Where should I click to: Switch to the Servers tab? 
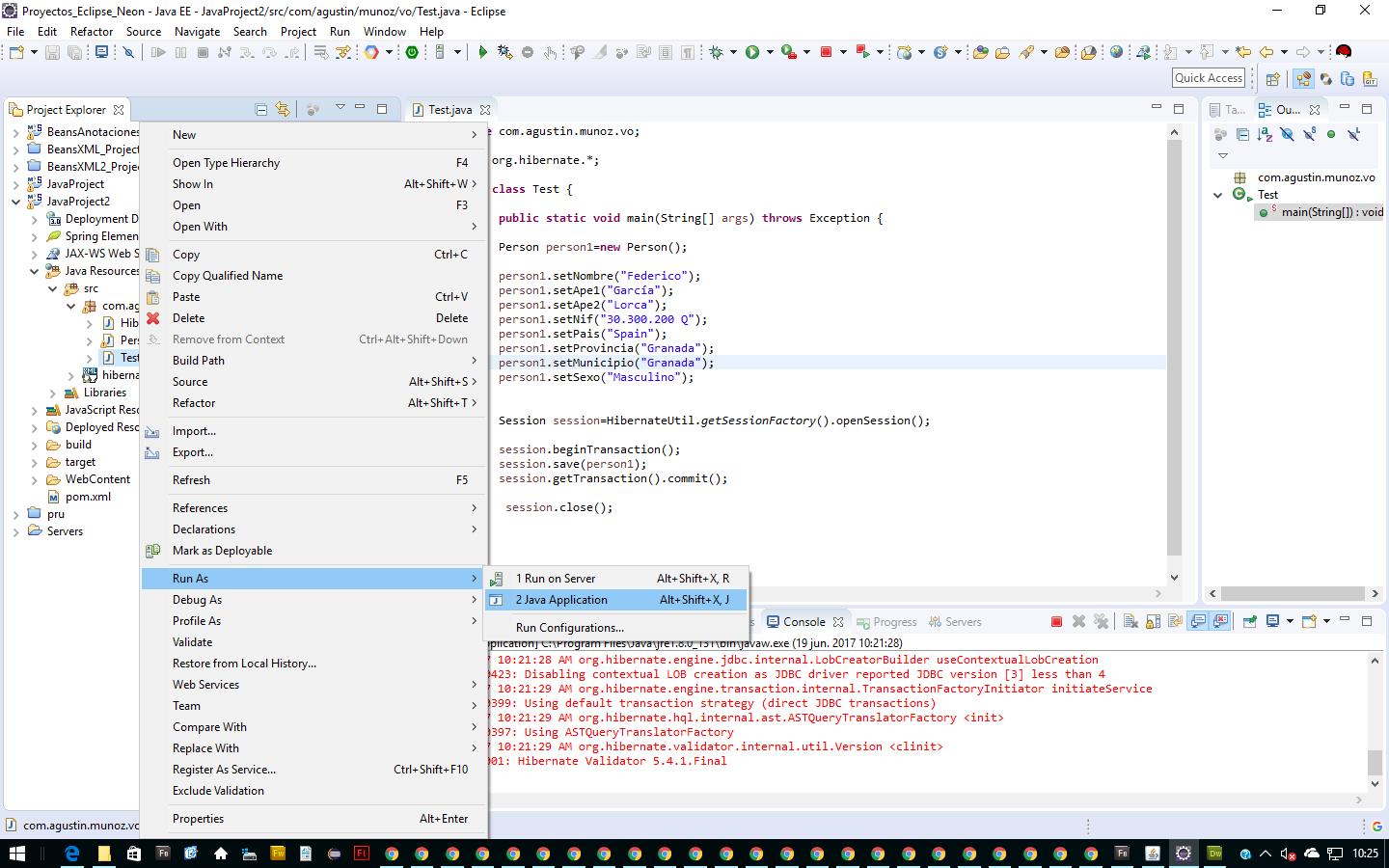tap(955, 622)
